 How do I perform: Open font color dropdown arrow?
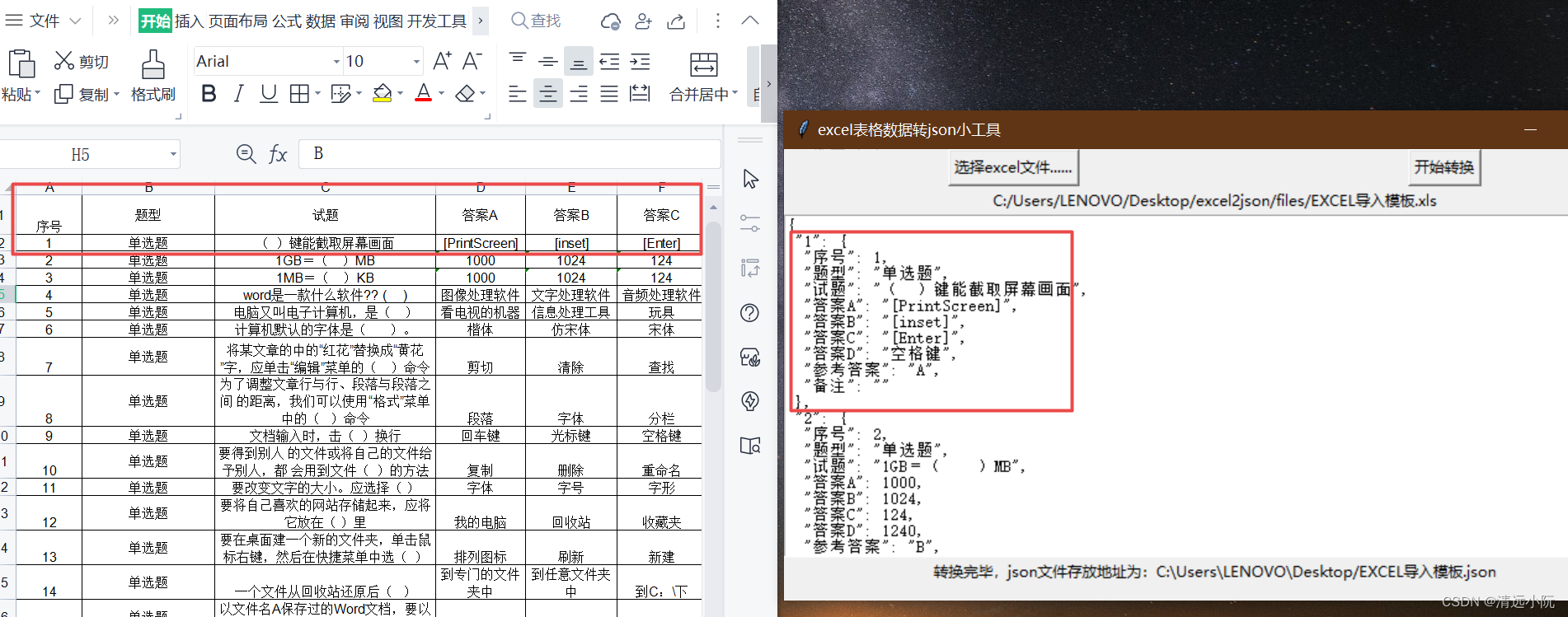[x=441, y=95]
